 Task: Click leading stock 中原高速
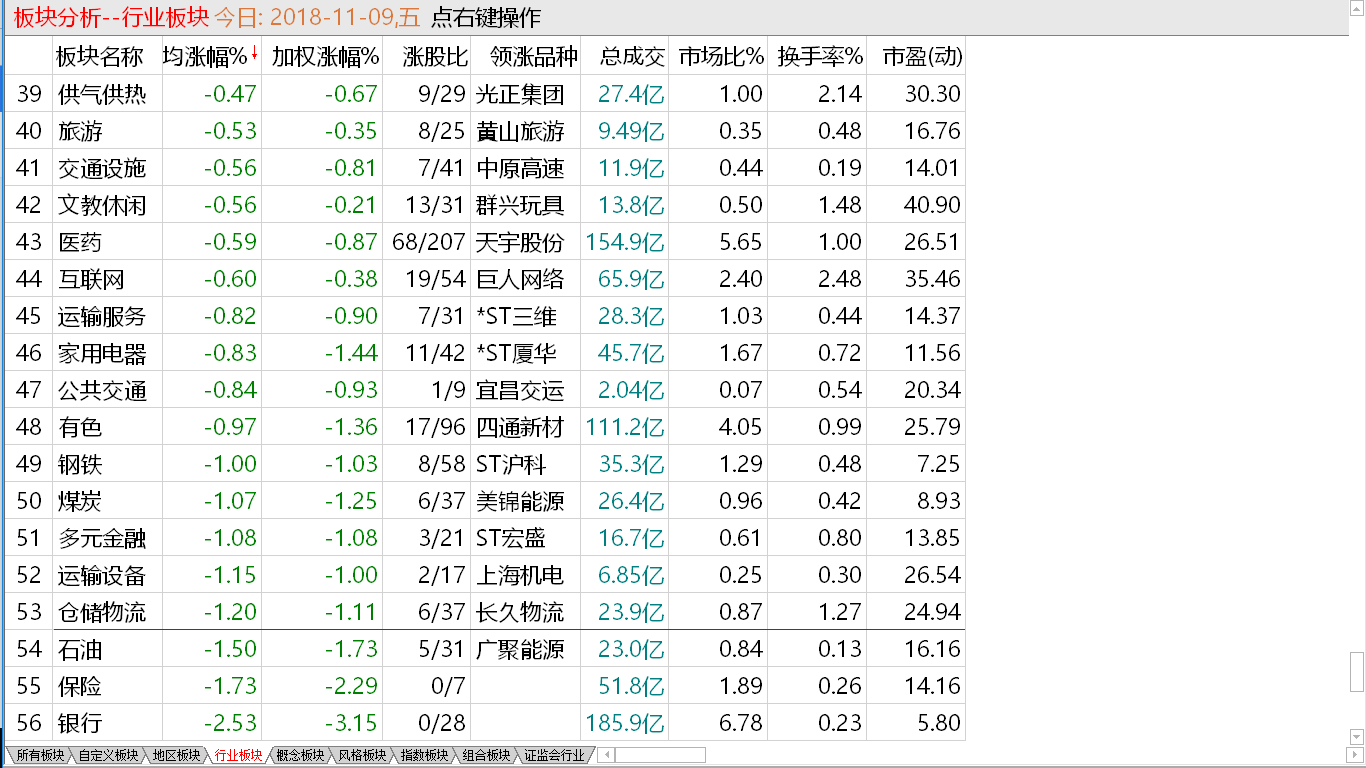pos(520,168)
